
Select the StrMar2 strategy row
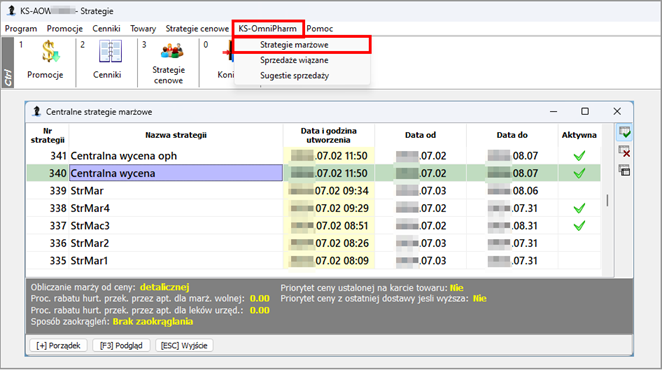click(x=314, y=243)
